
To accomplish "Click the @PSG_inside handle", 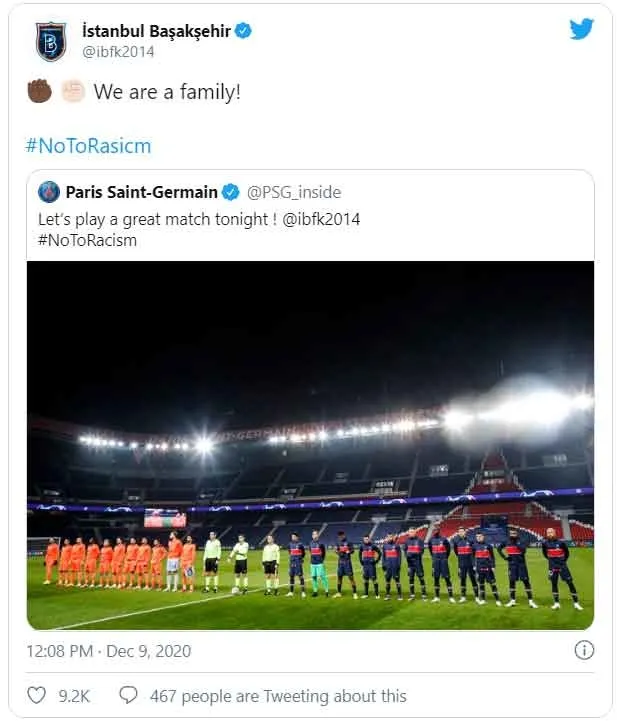I will (292, 192).
